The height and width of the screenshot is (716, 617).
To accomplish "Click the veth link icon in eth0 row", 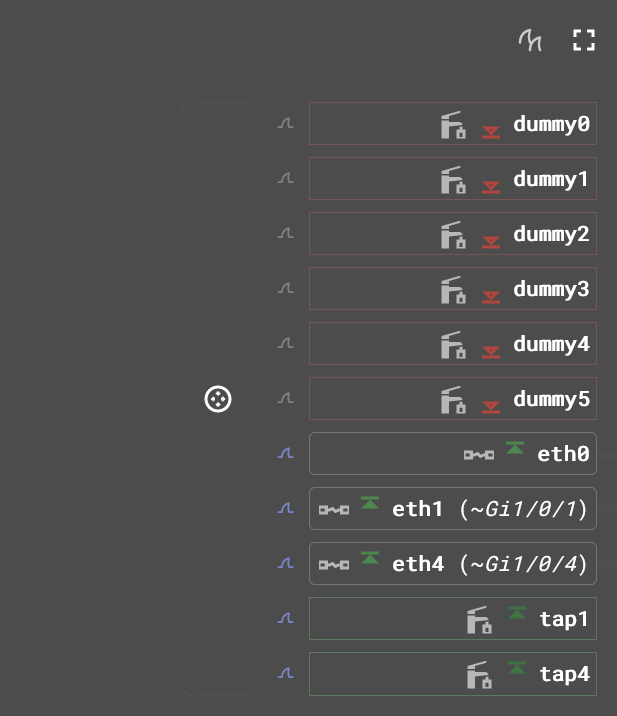I will pos(479,455).
